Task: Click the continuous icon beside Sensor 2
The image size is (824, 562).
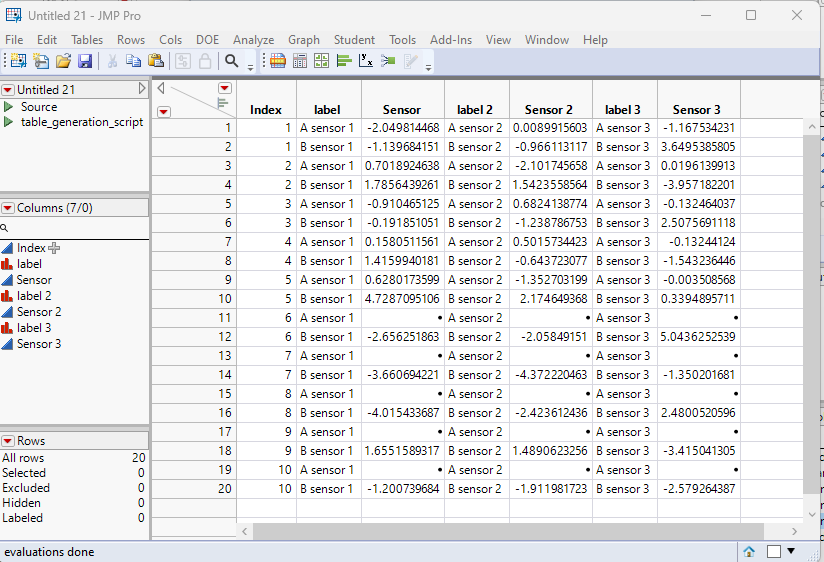Action: click(7, 312)
